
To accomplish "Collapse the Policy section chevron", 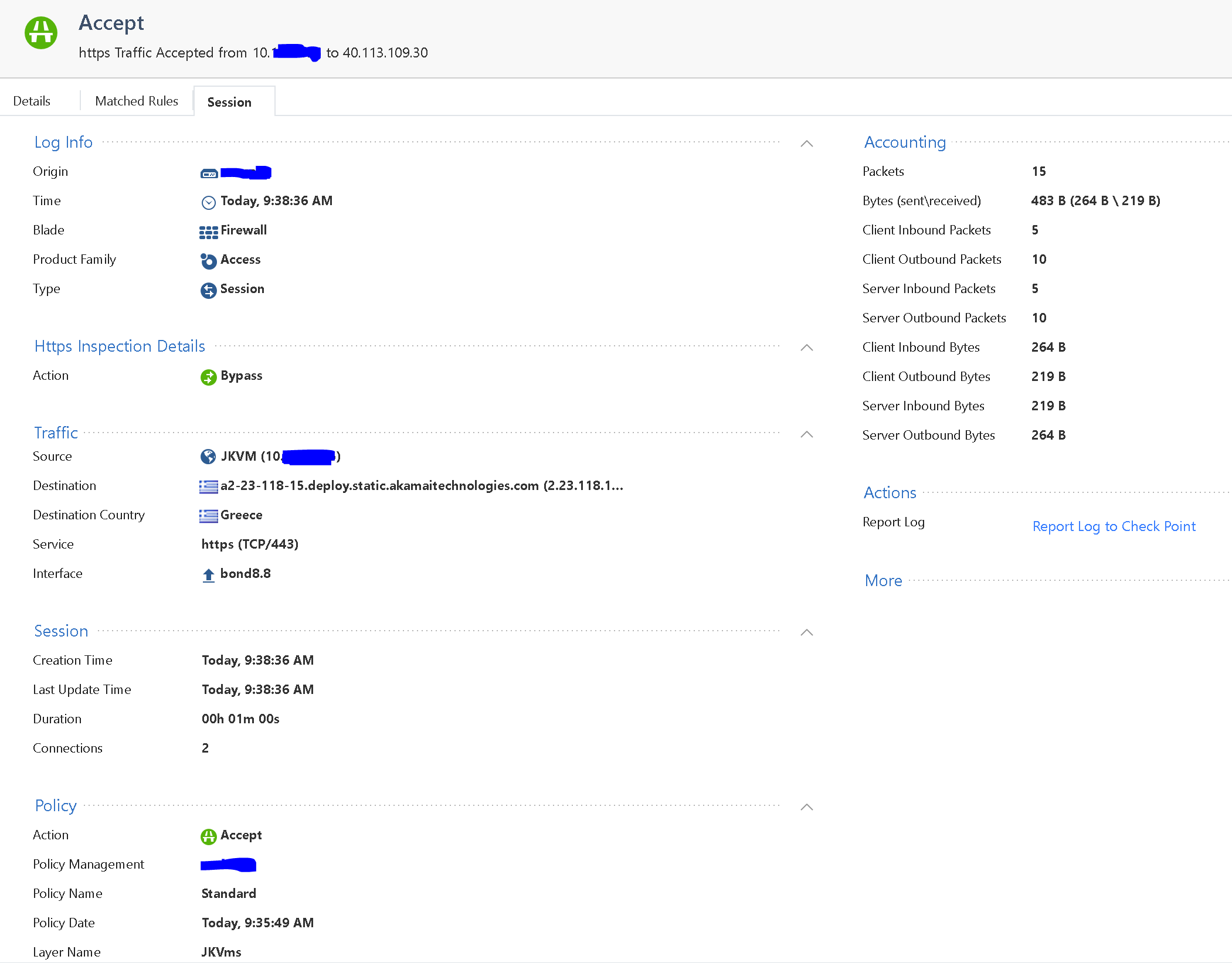I will coord(806,807).
